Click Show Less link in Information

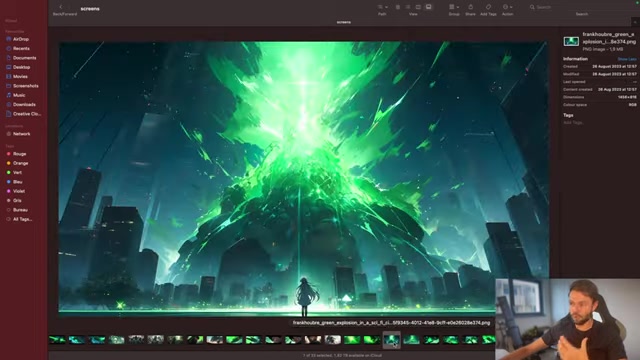tap(627, 59)
